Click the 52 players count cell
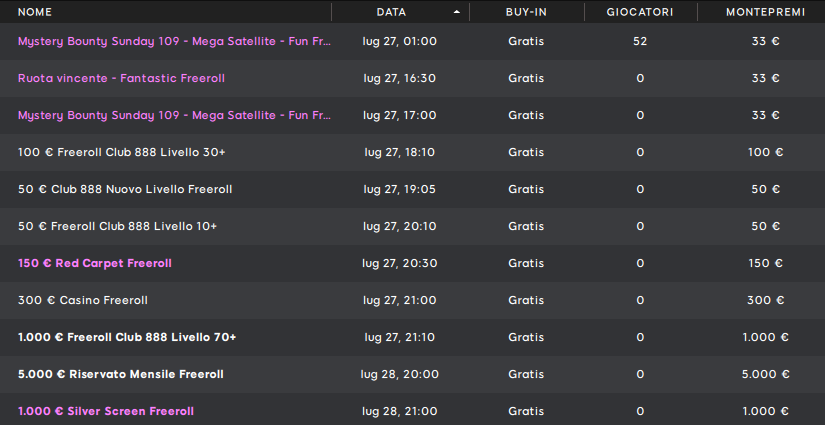 [640, 42]
